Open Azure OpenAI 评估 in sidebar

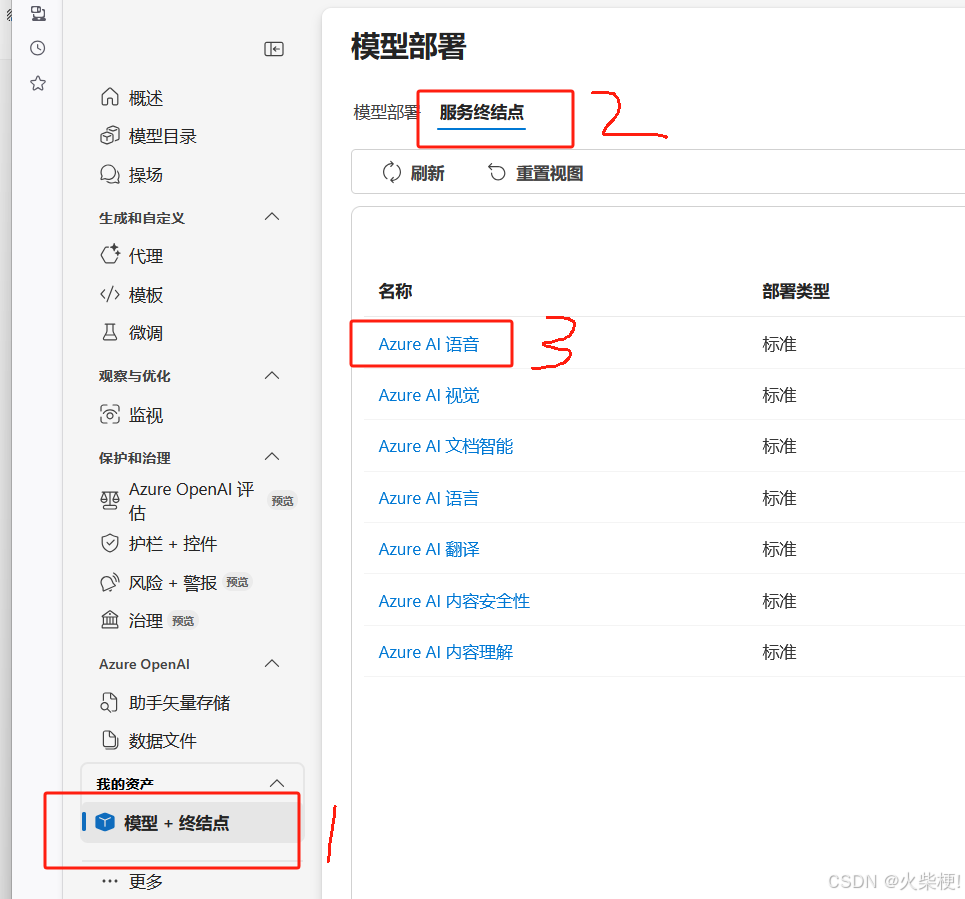tap(191, 500)
